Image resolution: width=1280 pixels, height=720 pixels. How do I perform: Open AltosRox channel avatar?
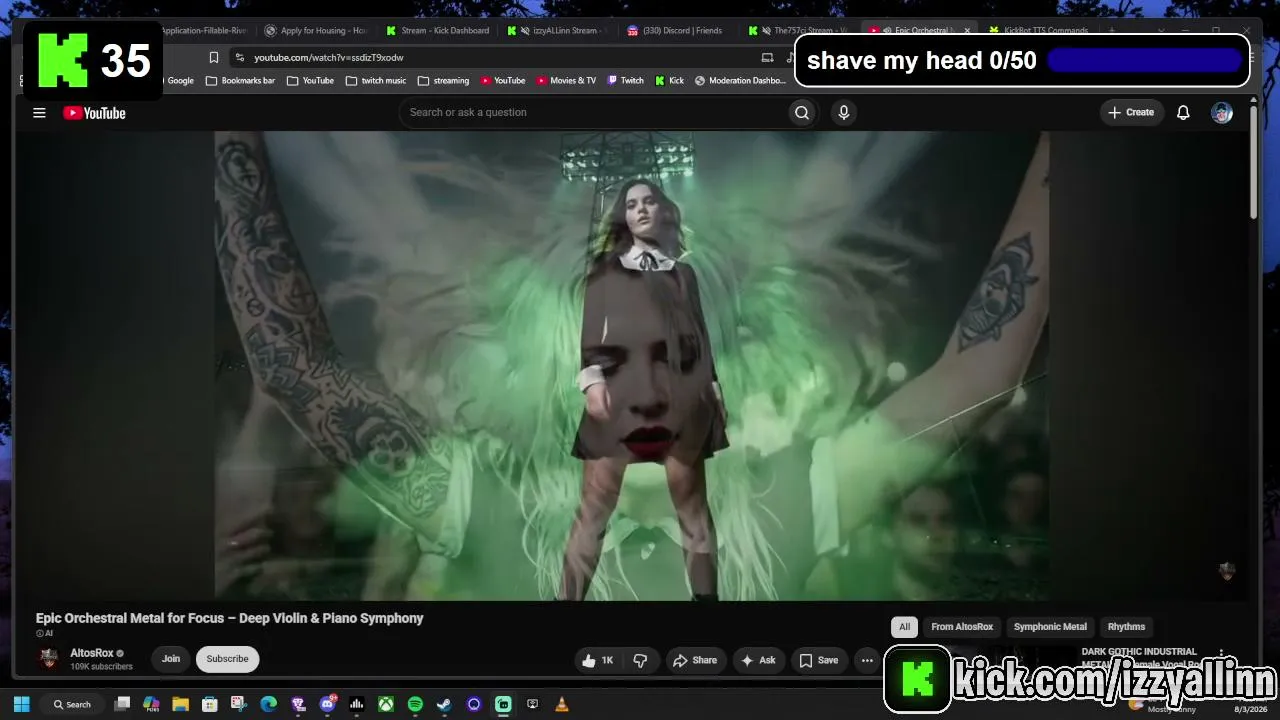pyautogui.click(x=48, y=659)
